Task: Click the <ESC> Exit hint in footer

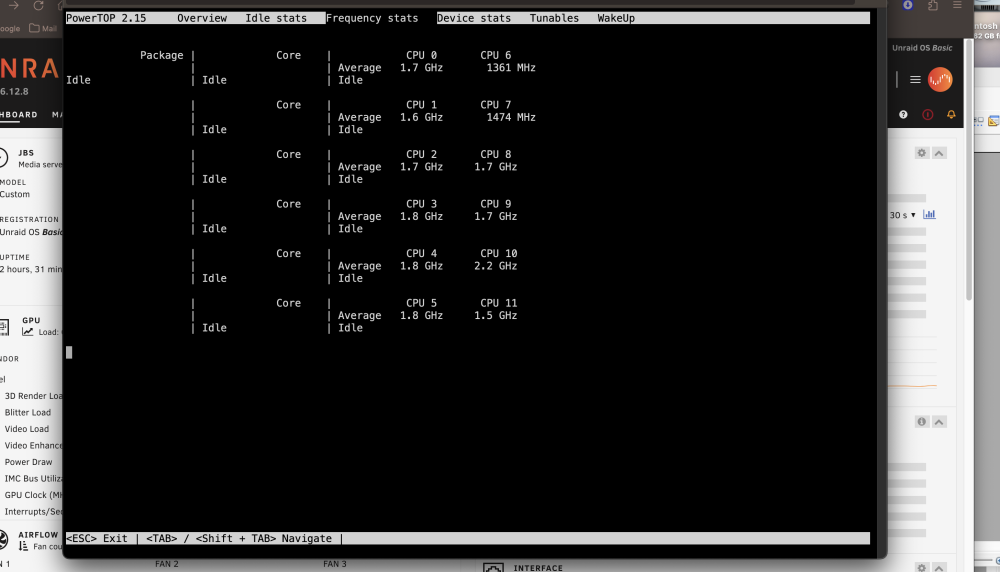Action: point(97,538)
